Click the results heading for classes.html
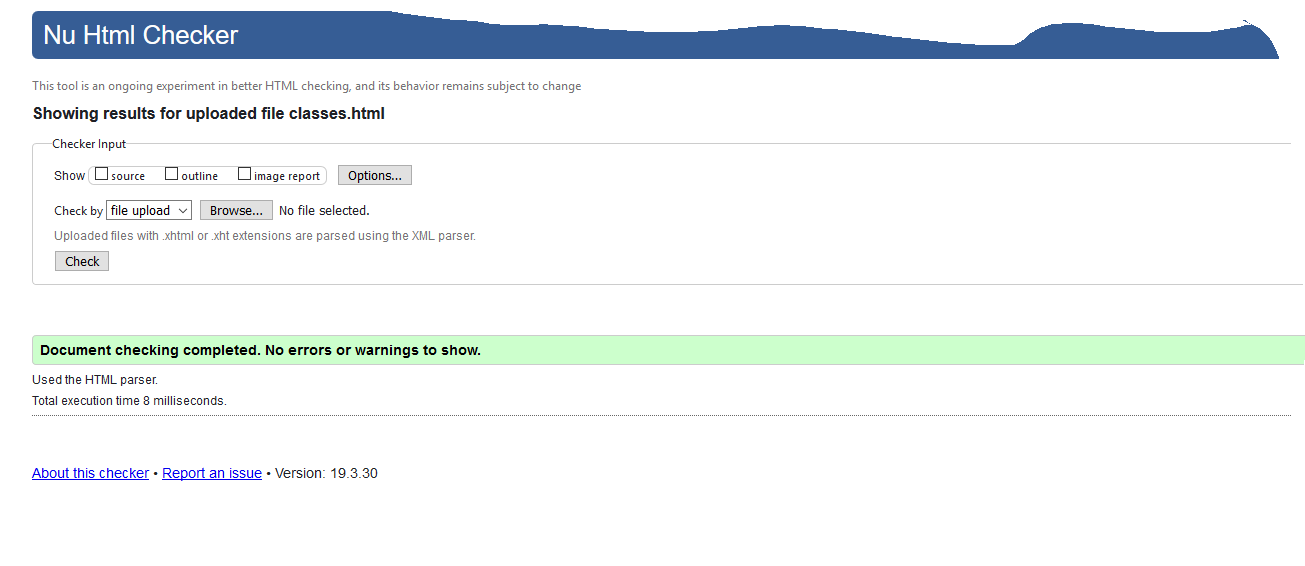The image size is (1305, 566). click(209, 113)
